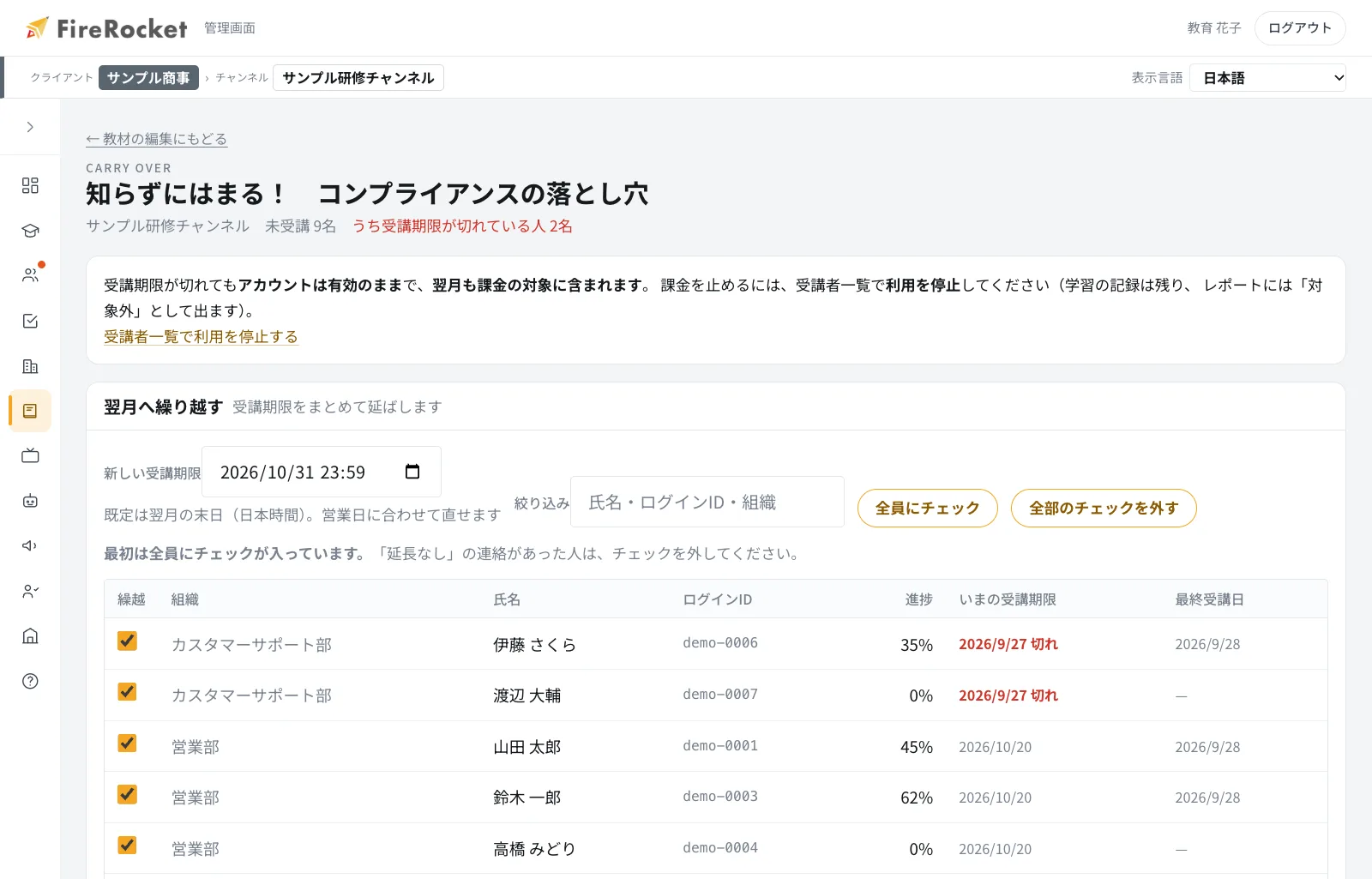Open the users icon with red notification dot
Viewport: 1372px width, 879px height.
pos(30,275)
